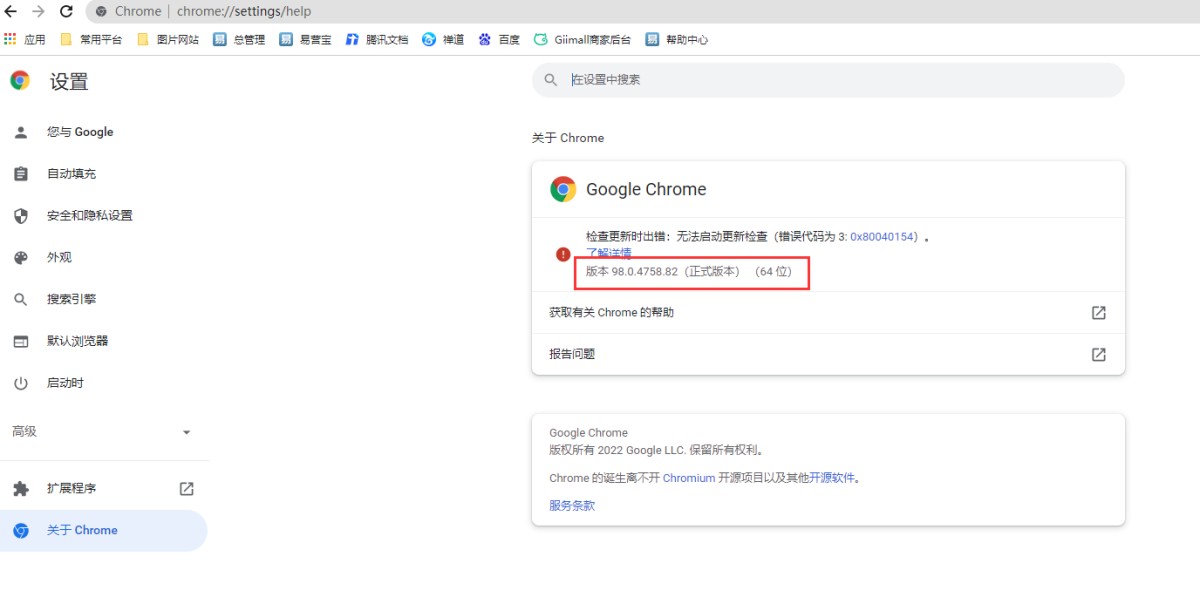Expand the 高级 advanced section arrow
Screen dimensions: 1200x597
(186, 432)
